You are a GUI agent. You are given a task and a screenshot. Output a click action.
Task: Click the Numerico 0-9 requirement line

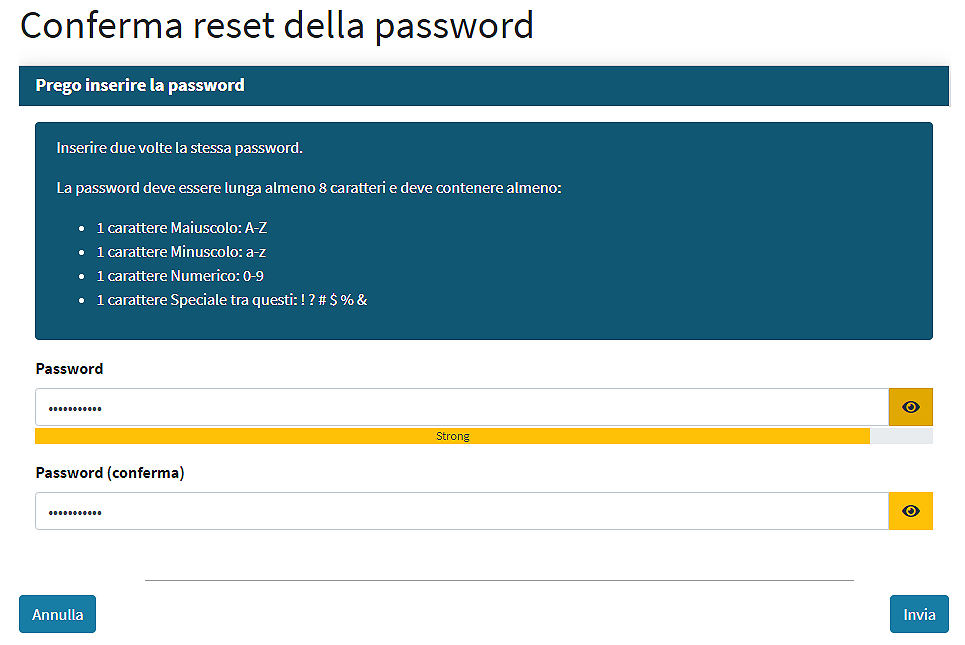[x=180, y=276]
